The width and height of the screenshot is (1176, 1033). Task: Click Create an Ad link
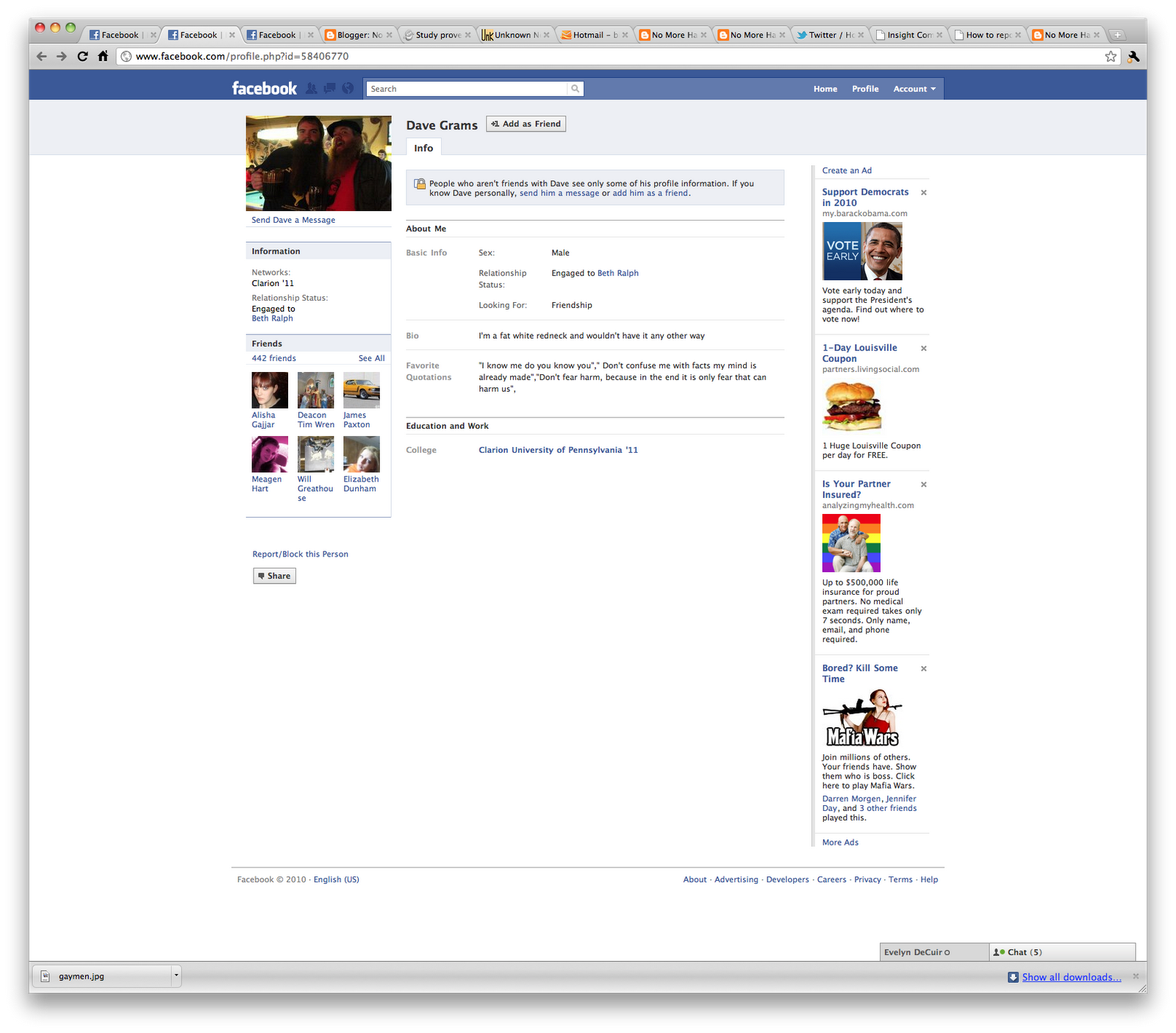pos(847,171)
